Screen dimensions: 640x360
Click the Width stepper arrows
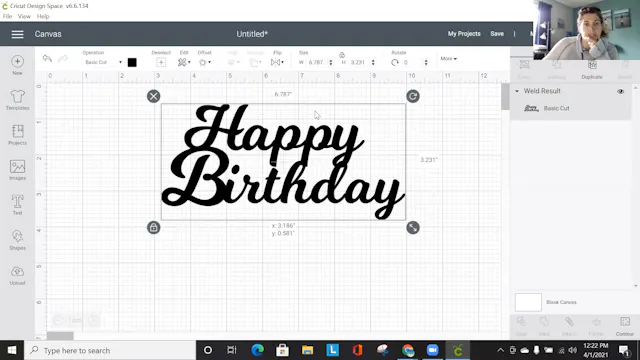[331, 62]
